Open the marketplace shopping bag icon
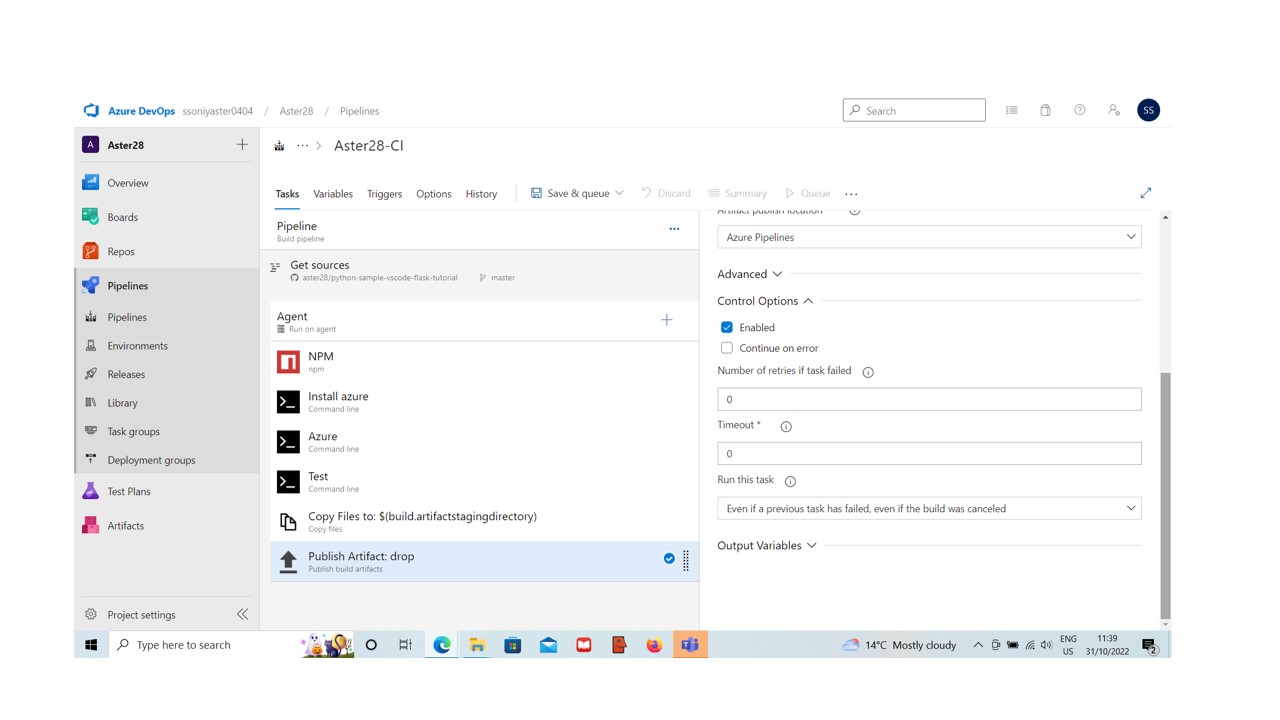Image resolution: width=1280 pixels, height=720 pixels. 1045,110
